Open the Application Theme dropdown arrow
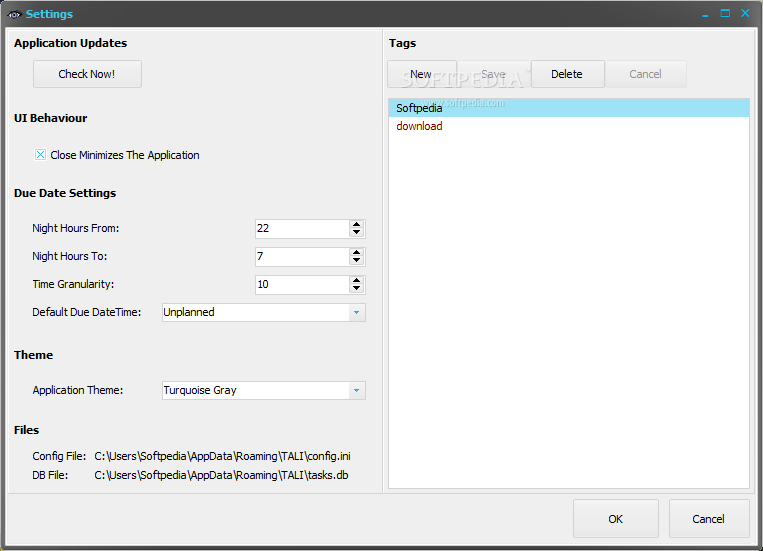Image resolution: width=763 pixels, height=551 pixels. [x=357, y=390]
